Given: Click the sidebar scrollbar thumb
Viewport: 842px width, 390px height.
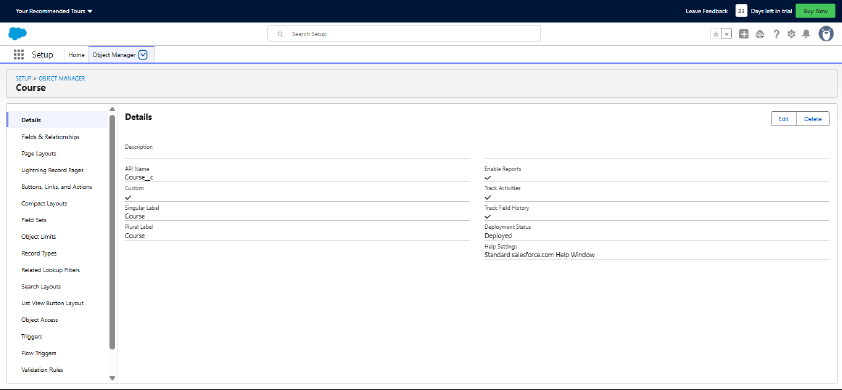Looking at the screenshot, I should [112, 232].
